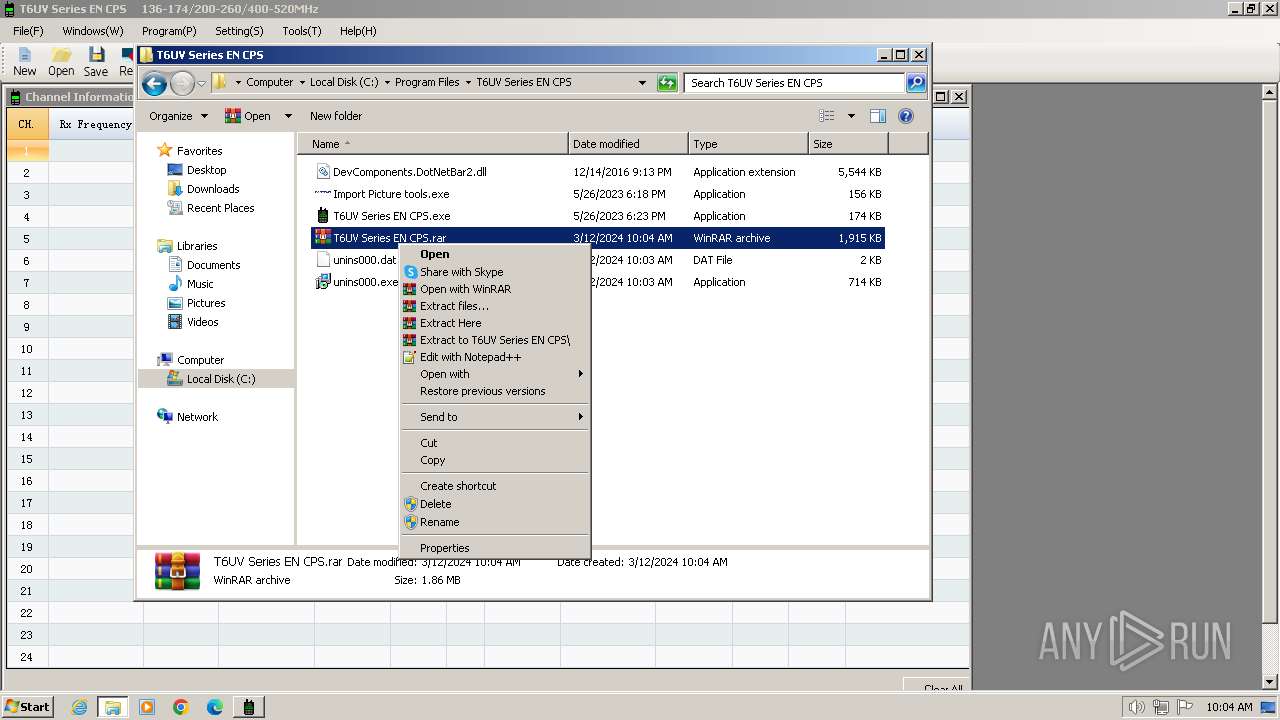
Task: Select Create shortcut
Action: coord(494,486)
